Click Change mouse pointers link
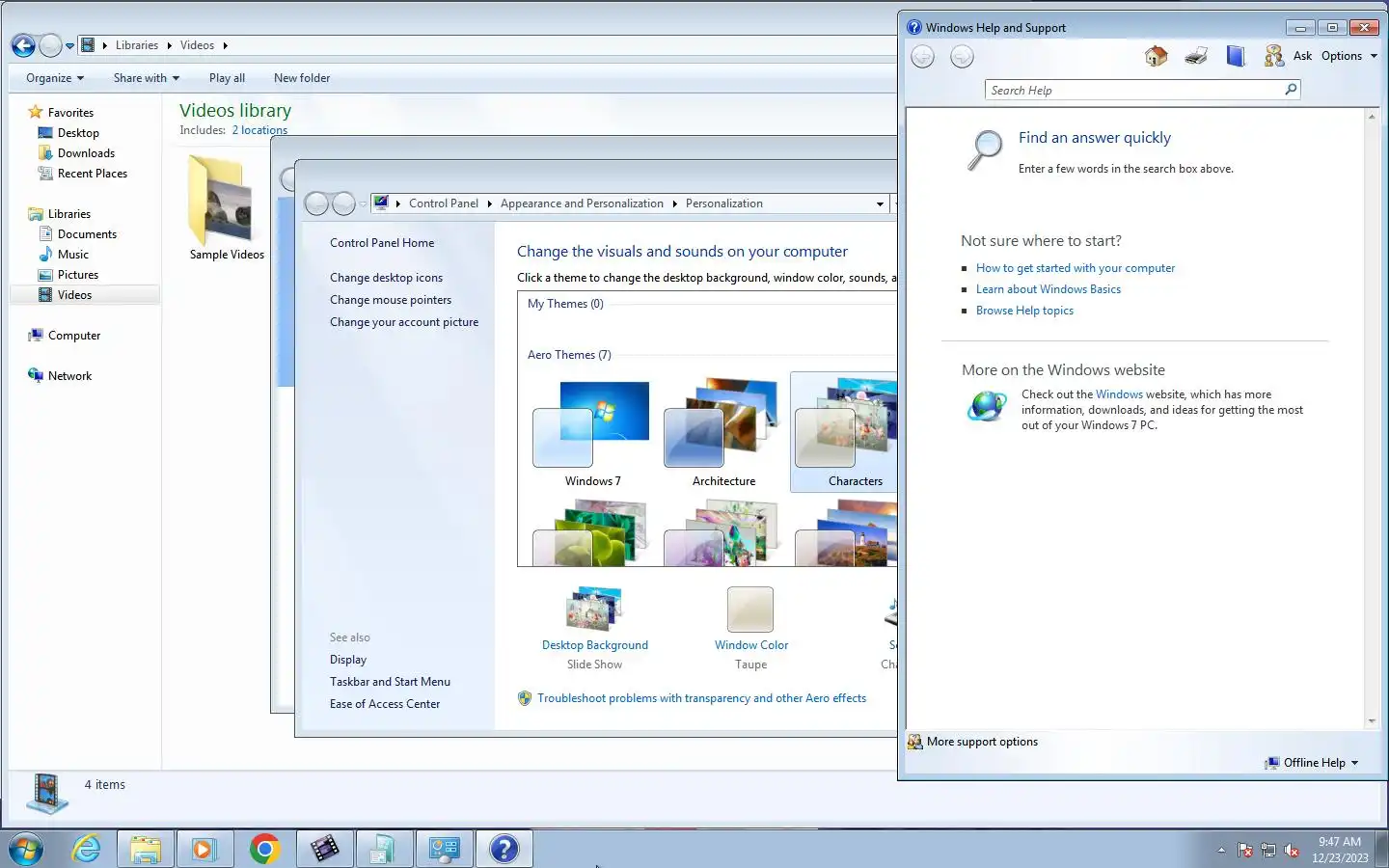Image resolution: width=1389 pixels, height=868 pixels. click(x=391, y=300)
